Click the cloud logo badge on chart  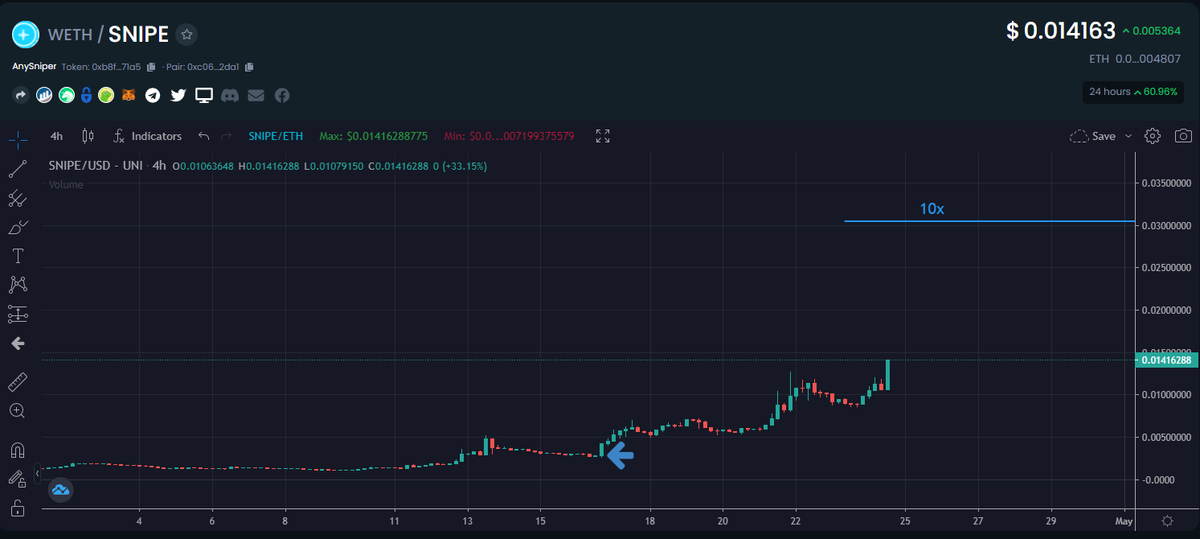coord(60,490)
